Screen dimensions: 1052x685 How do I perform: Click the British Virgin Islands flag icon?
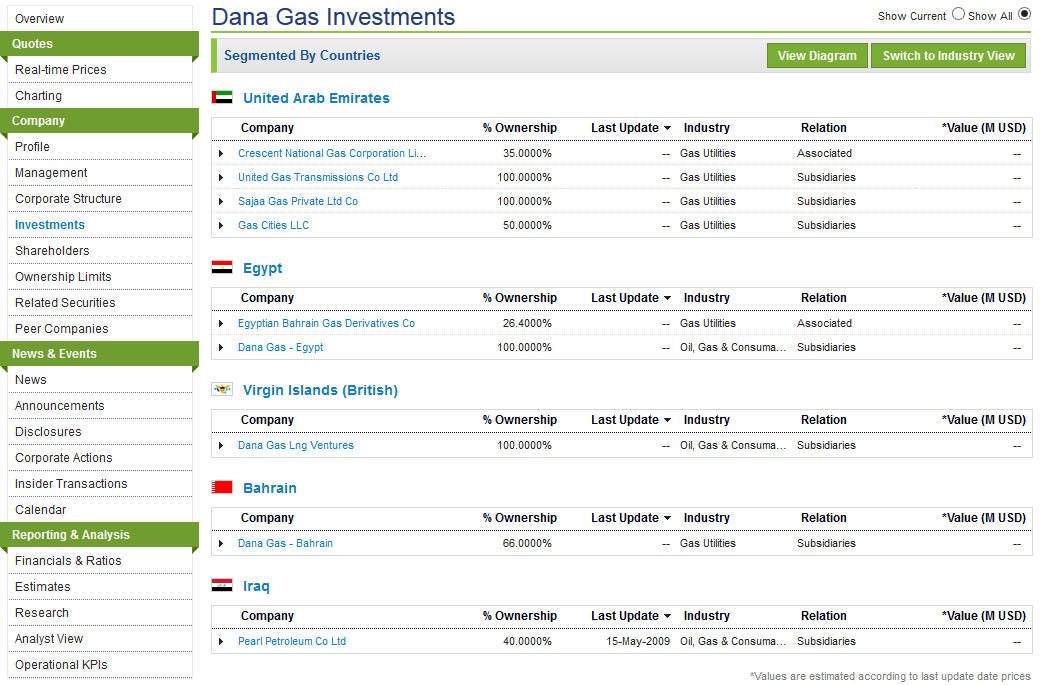click(x=222, y=389)
